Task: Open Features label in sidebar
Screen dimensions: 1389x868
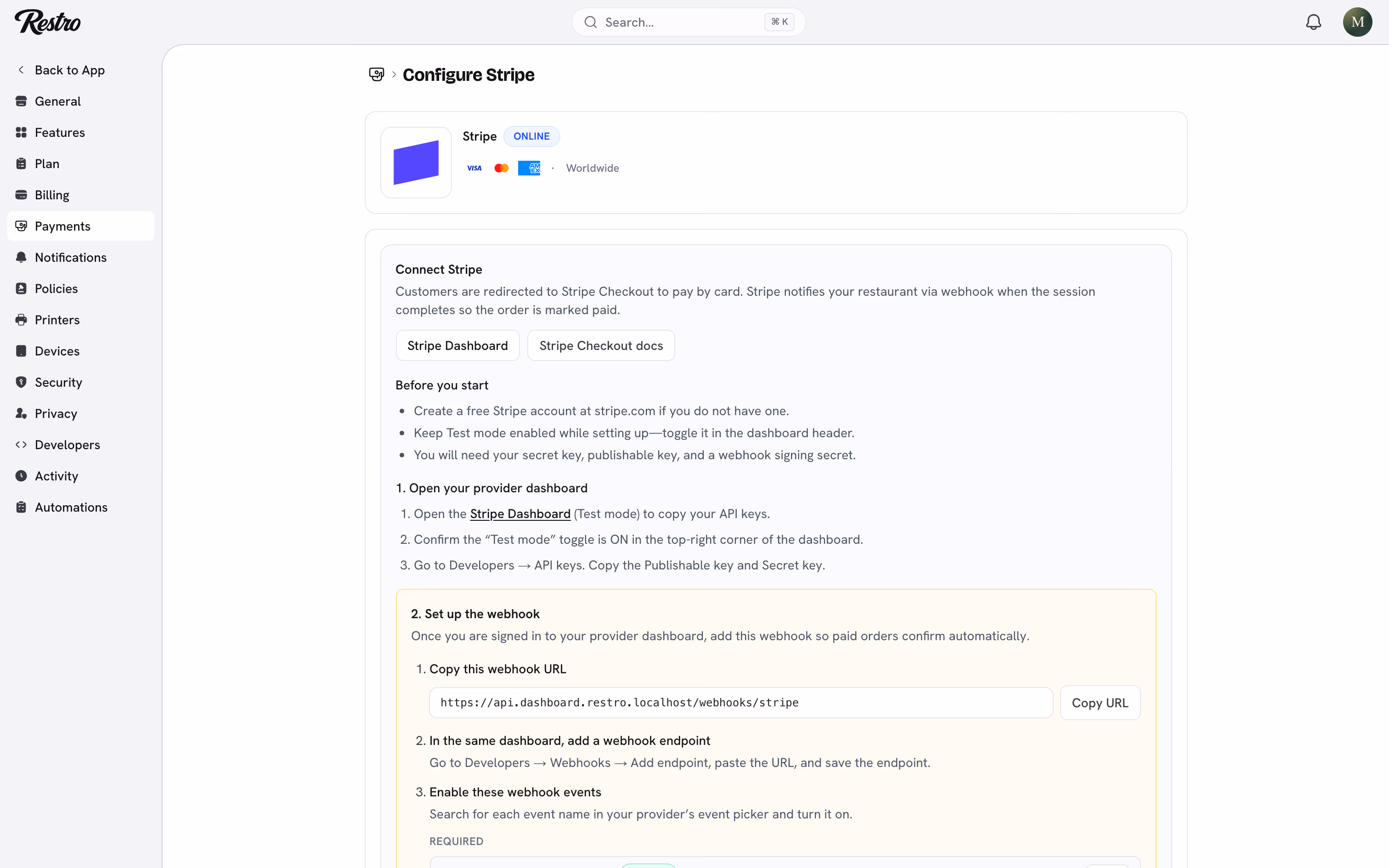Action: pos(60,133)
